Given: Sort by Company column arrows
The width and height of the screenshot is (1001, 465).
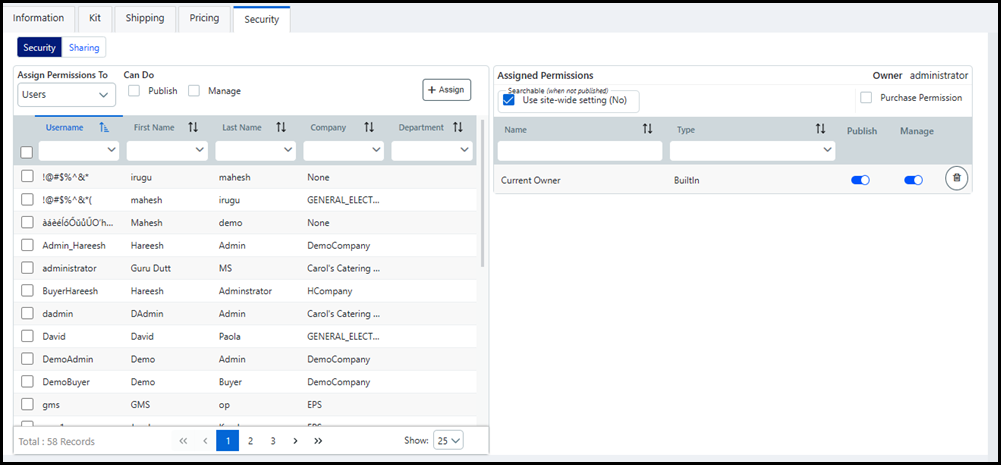Looking at the screenshot, I should (369, 128).
